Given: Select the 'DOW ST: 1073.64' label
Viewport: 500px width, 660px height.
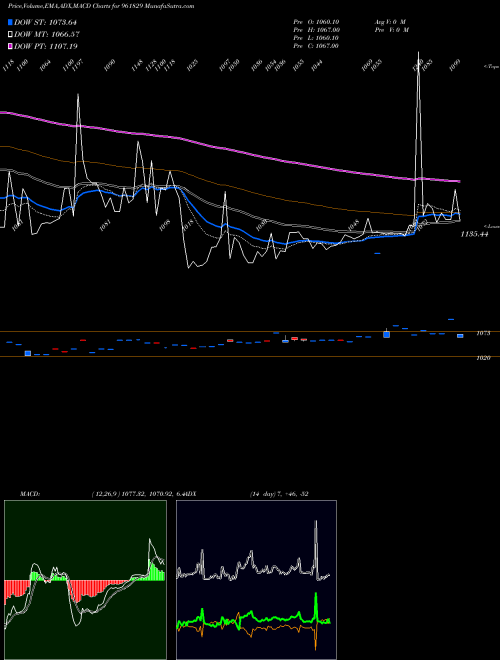Looking at the screenshot, I should 45,22.
